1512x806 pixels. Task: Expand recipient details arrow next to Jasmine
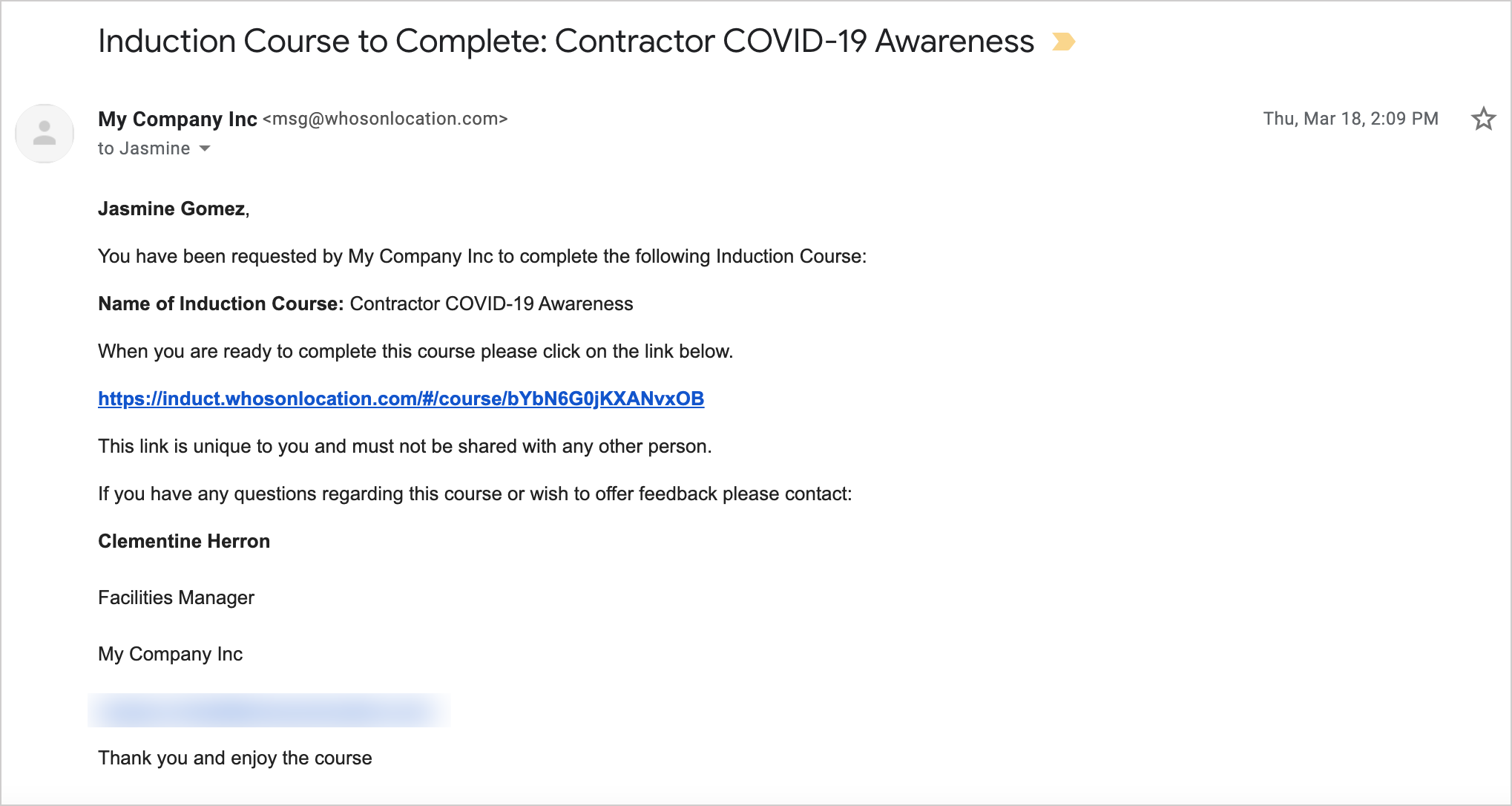coord(205,148)
